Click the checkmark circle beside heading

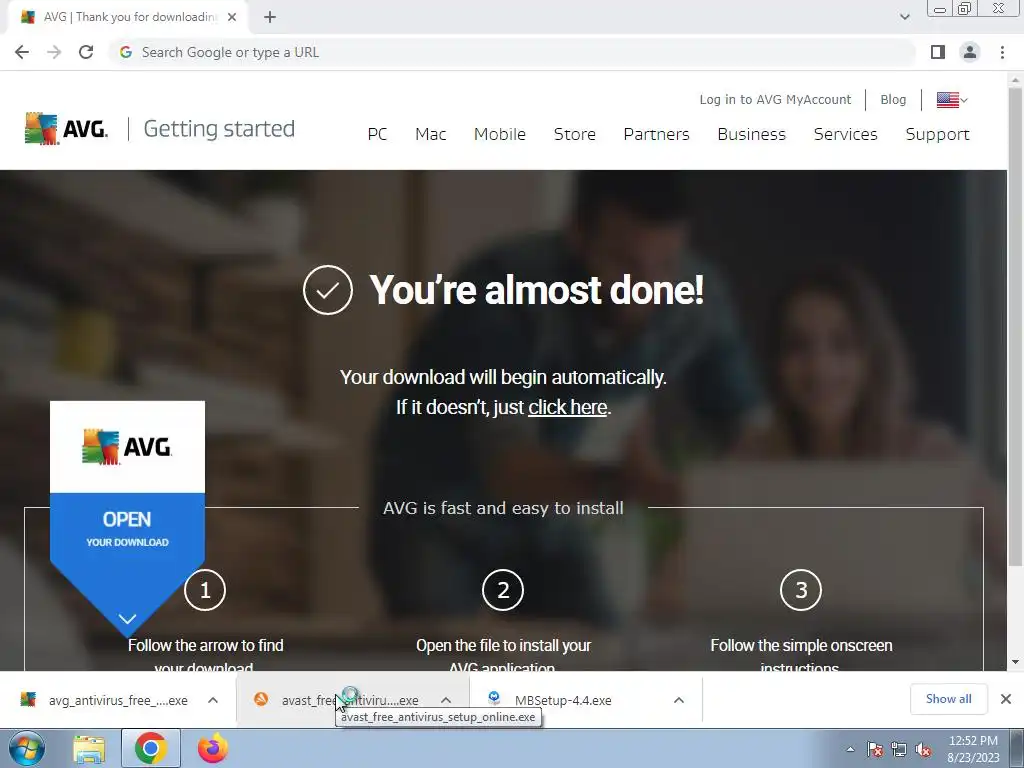point(328,290)
